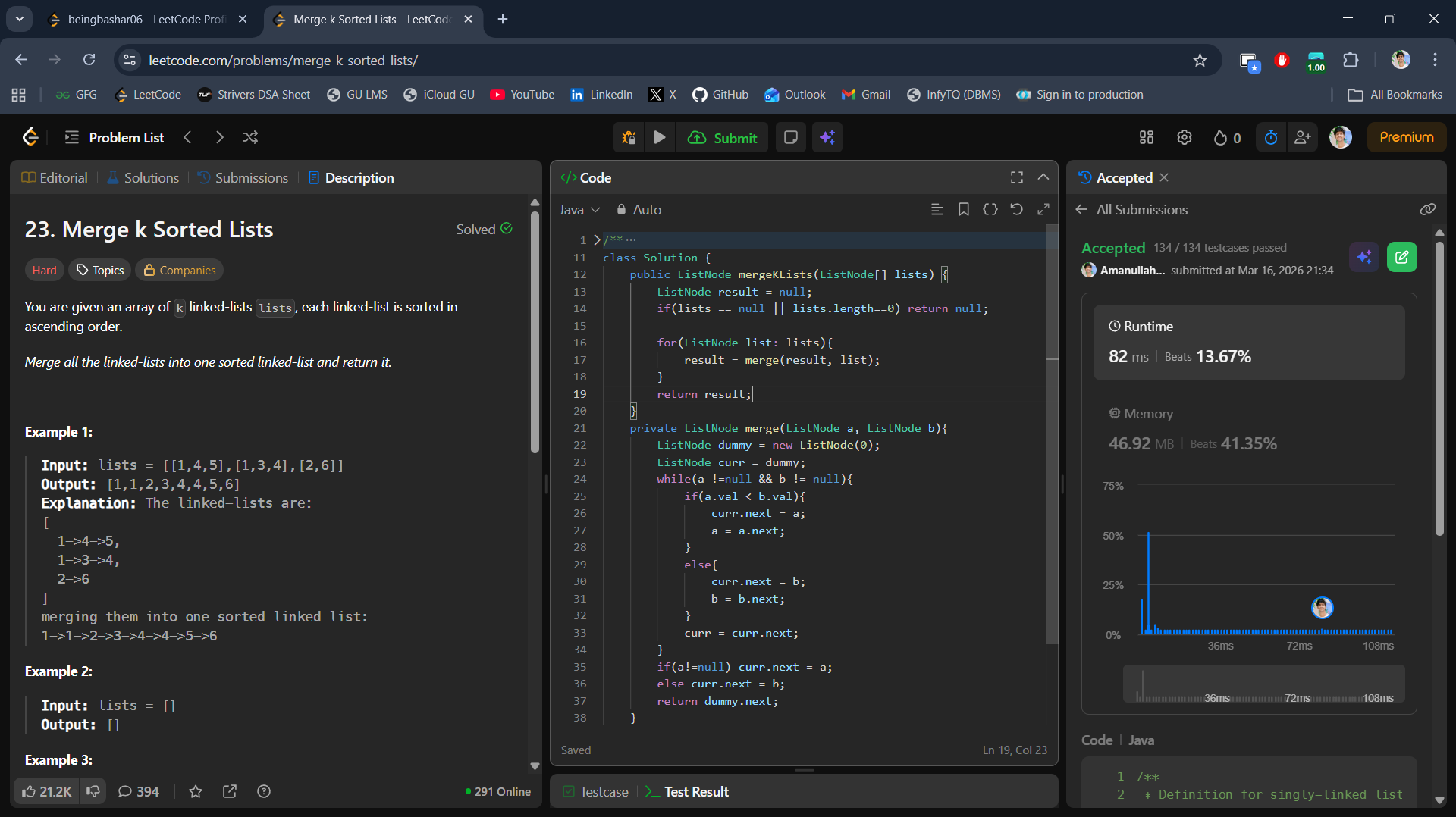Open the Java language dropdown
Screen dimensions: 1456x817
pyautogui.click(x=579, y=210)
